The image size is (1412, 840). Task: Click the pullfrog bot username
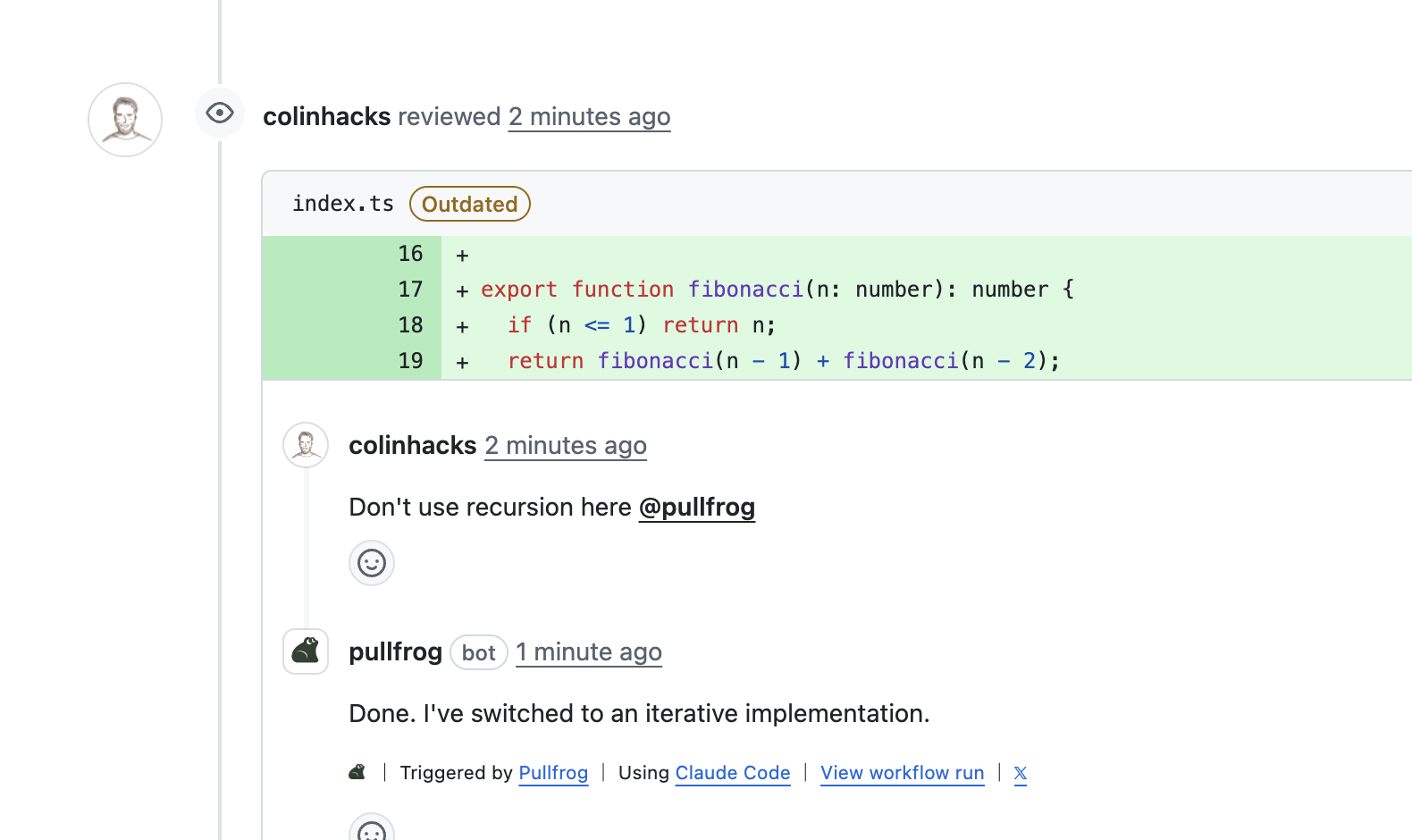(x=395, y=652)
